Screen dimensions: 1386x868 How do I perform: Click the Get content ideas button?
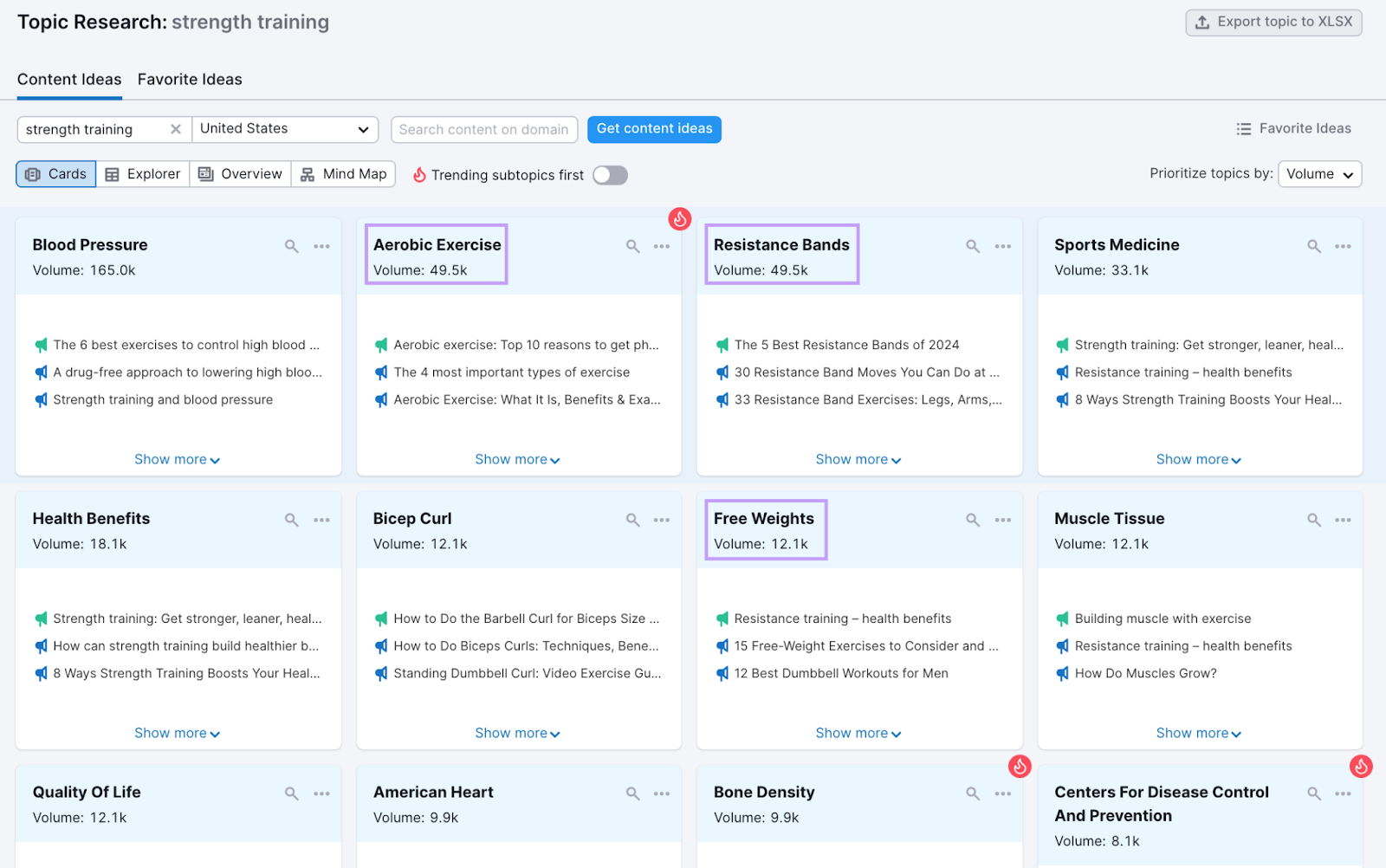click(654, 129)
